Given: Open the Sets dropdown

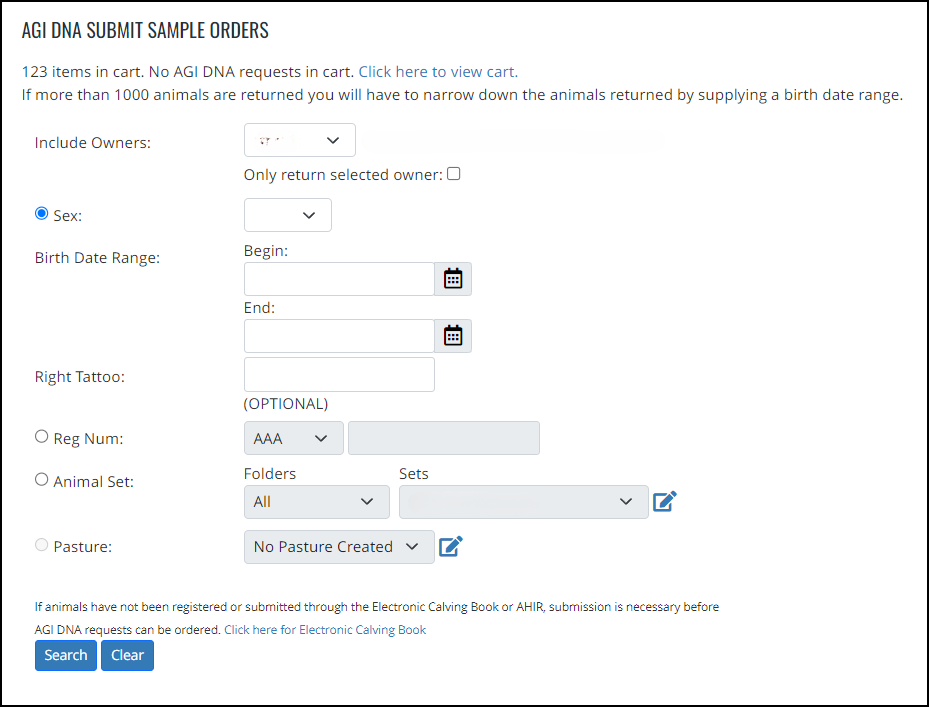Looking at the screenshot, I should pos(524,502).
